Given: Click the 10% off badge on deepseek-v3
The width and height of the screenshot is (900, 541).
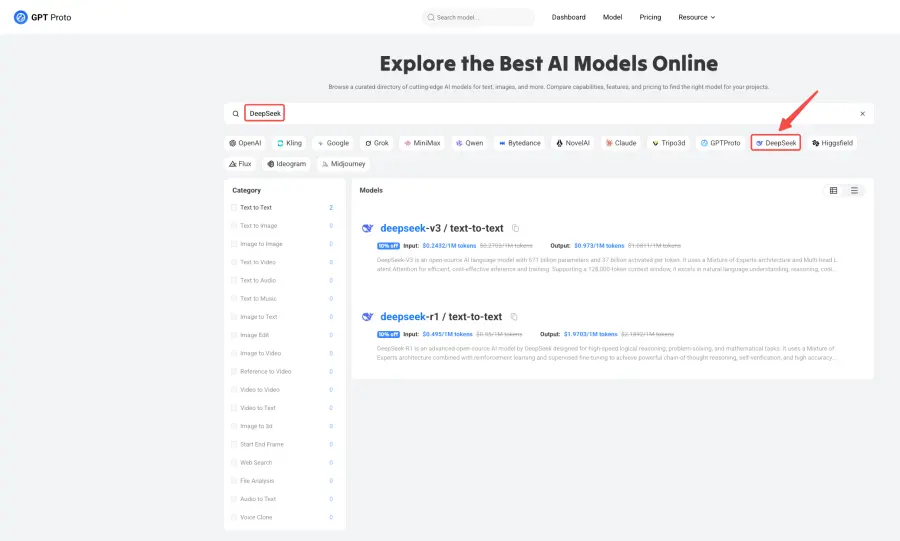Looking at the screenshot, I should [x=388, y=246].
